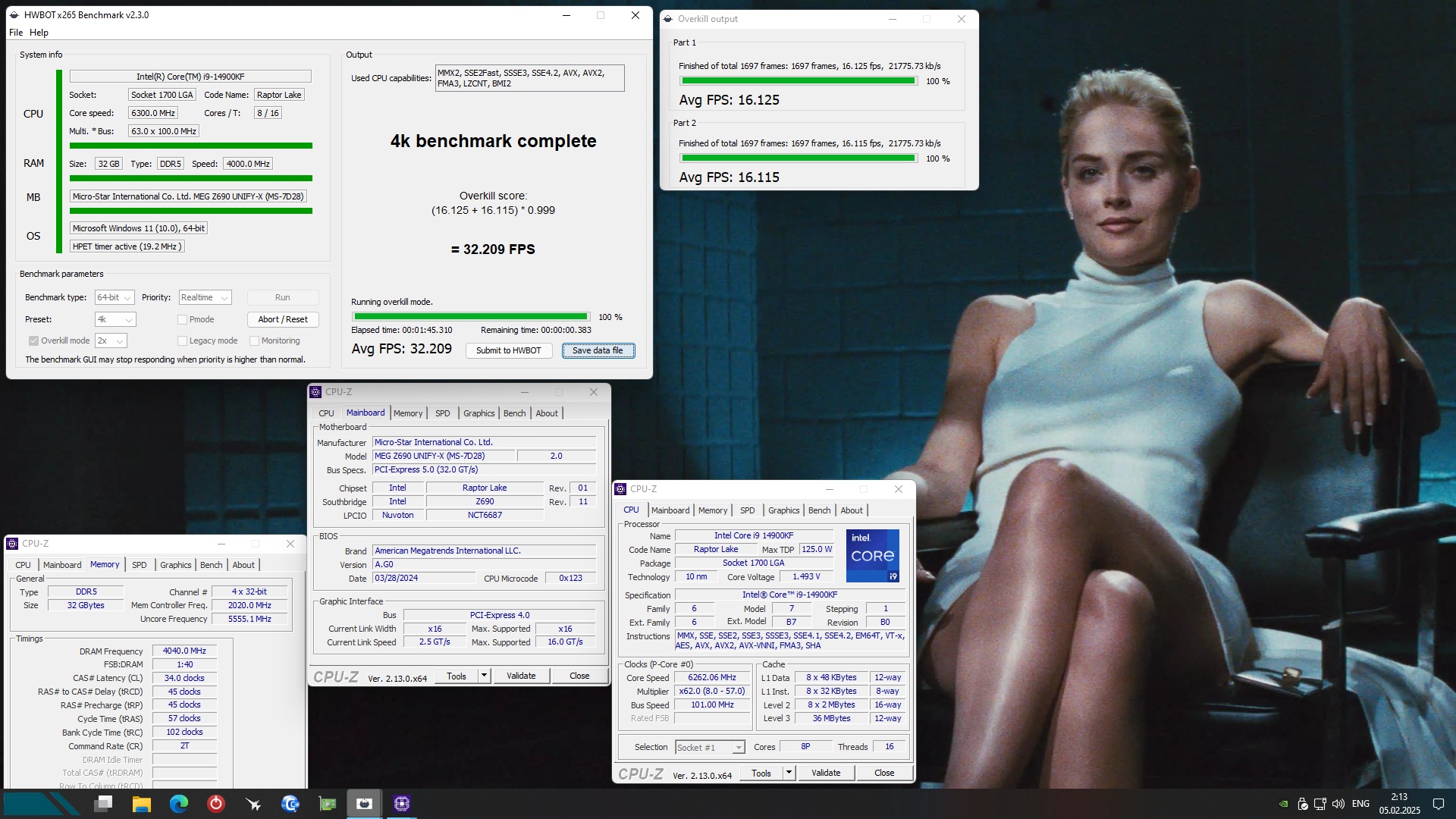Click the Running overkill mode progress bar

[470, 317]
